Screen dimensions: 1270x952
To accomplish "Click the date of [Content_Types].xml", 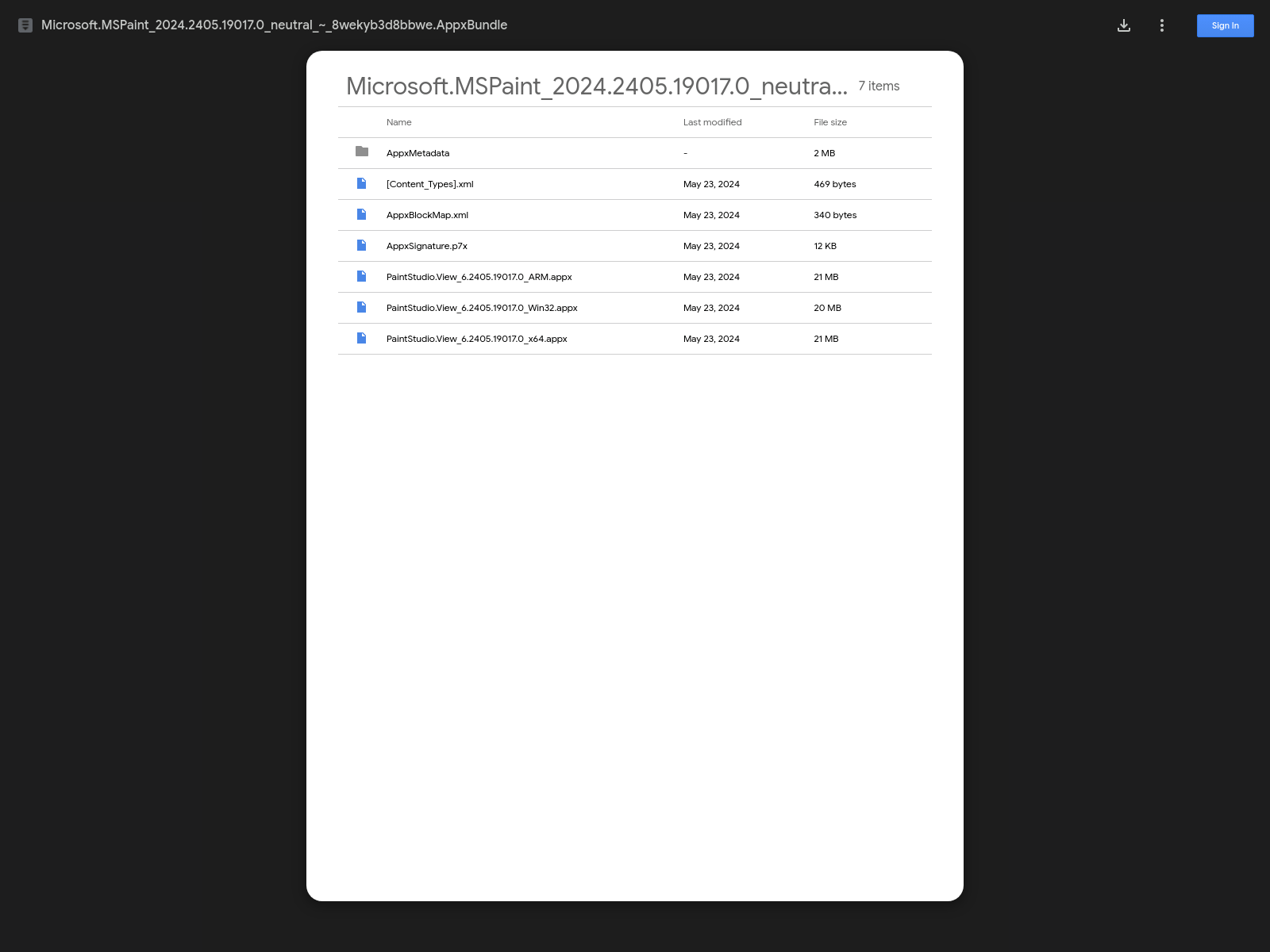I will tap(711, 184).
